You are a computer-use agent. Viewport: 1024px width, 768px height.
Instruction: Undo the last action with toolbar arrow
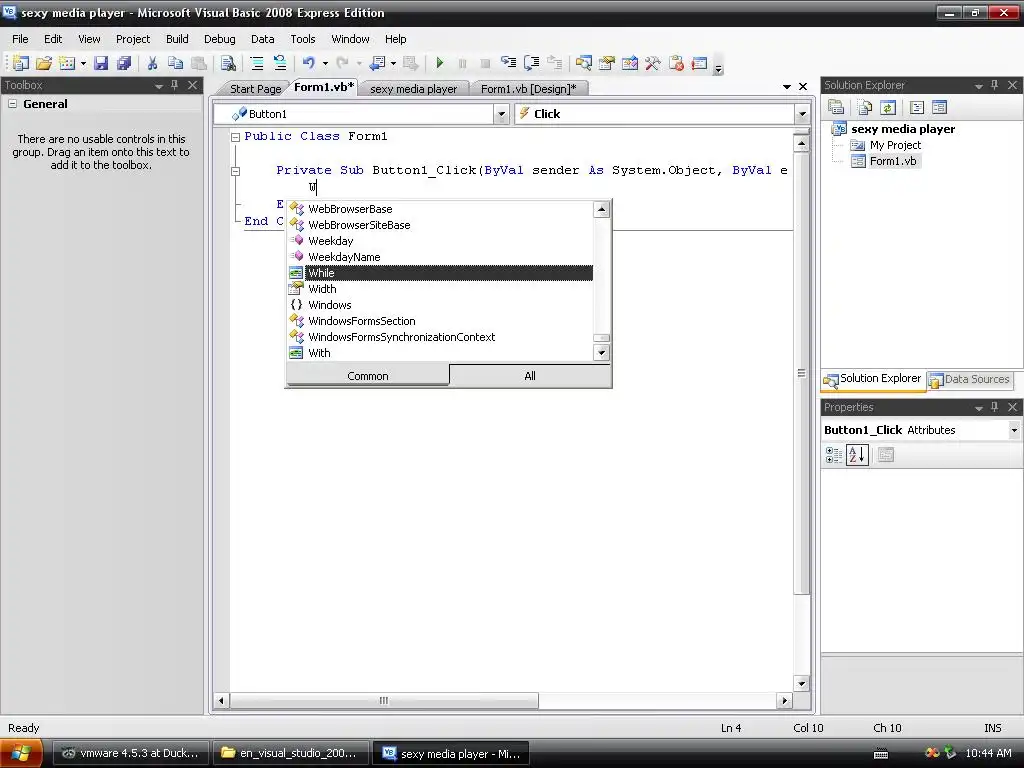(309, 63)
